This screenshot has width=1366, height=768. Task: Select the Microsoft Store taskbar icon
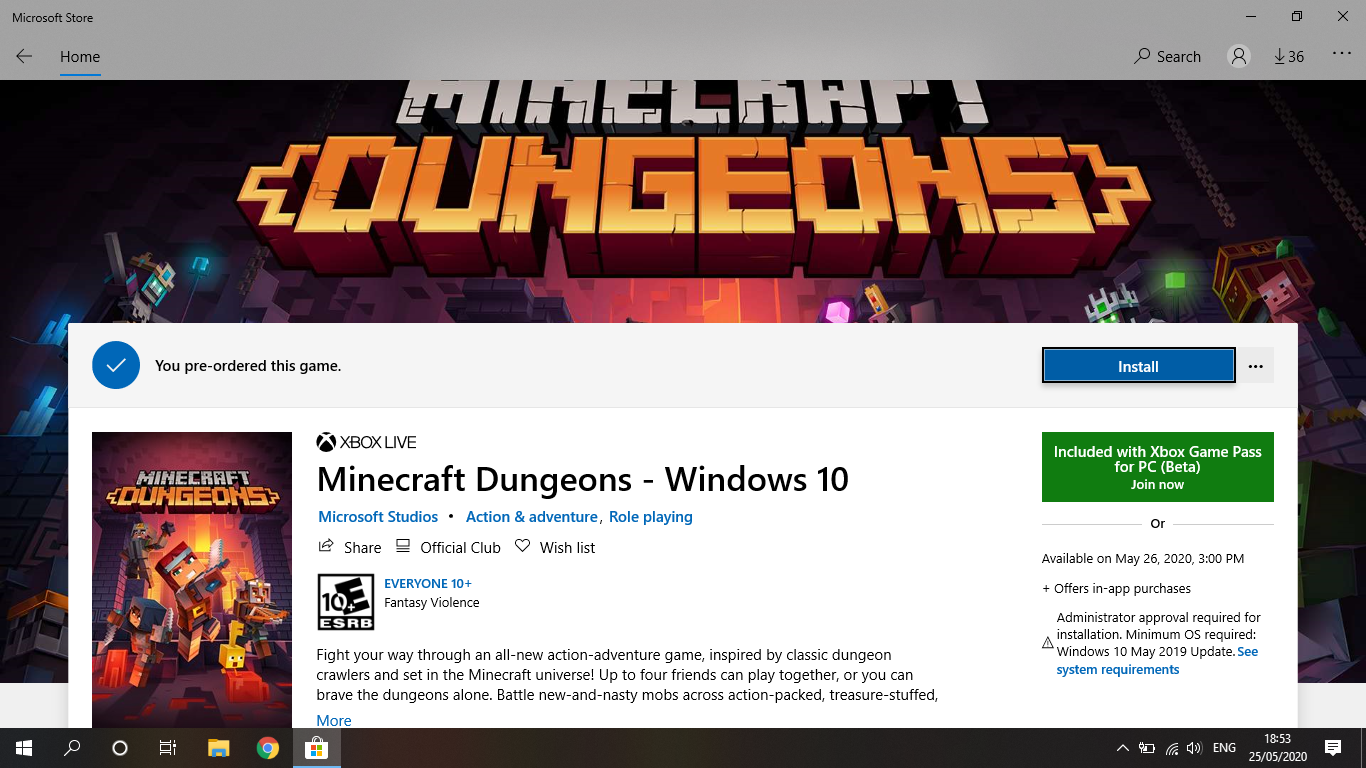[x=316, y=748]
